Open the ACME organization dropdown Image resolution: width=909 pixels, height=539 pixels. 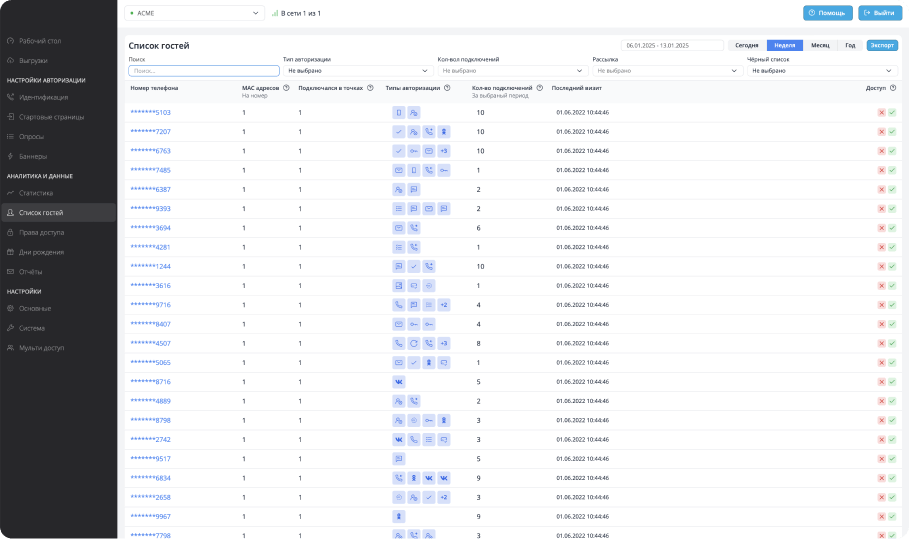pos(193,13)
